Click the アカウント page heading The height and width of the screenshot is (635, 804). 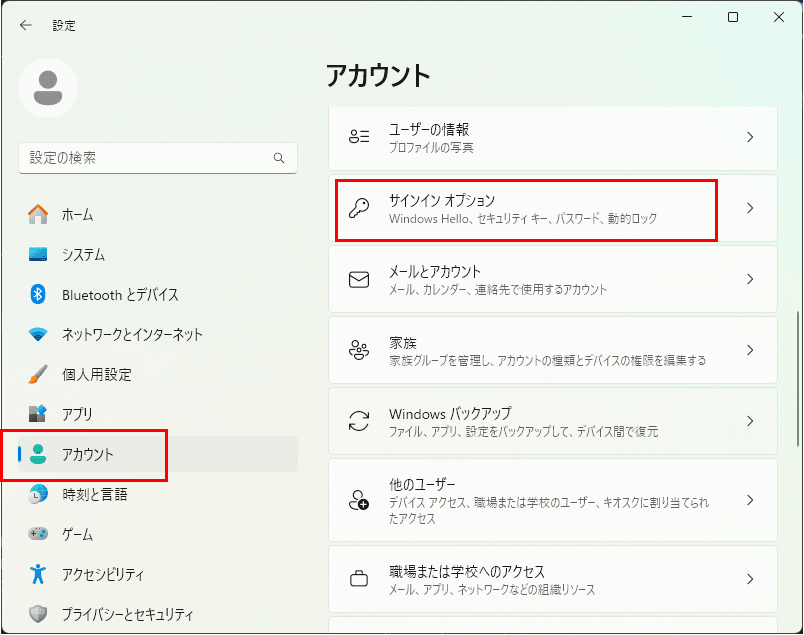coord(378,75)
